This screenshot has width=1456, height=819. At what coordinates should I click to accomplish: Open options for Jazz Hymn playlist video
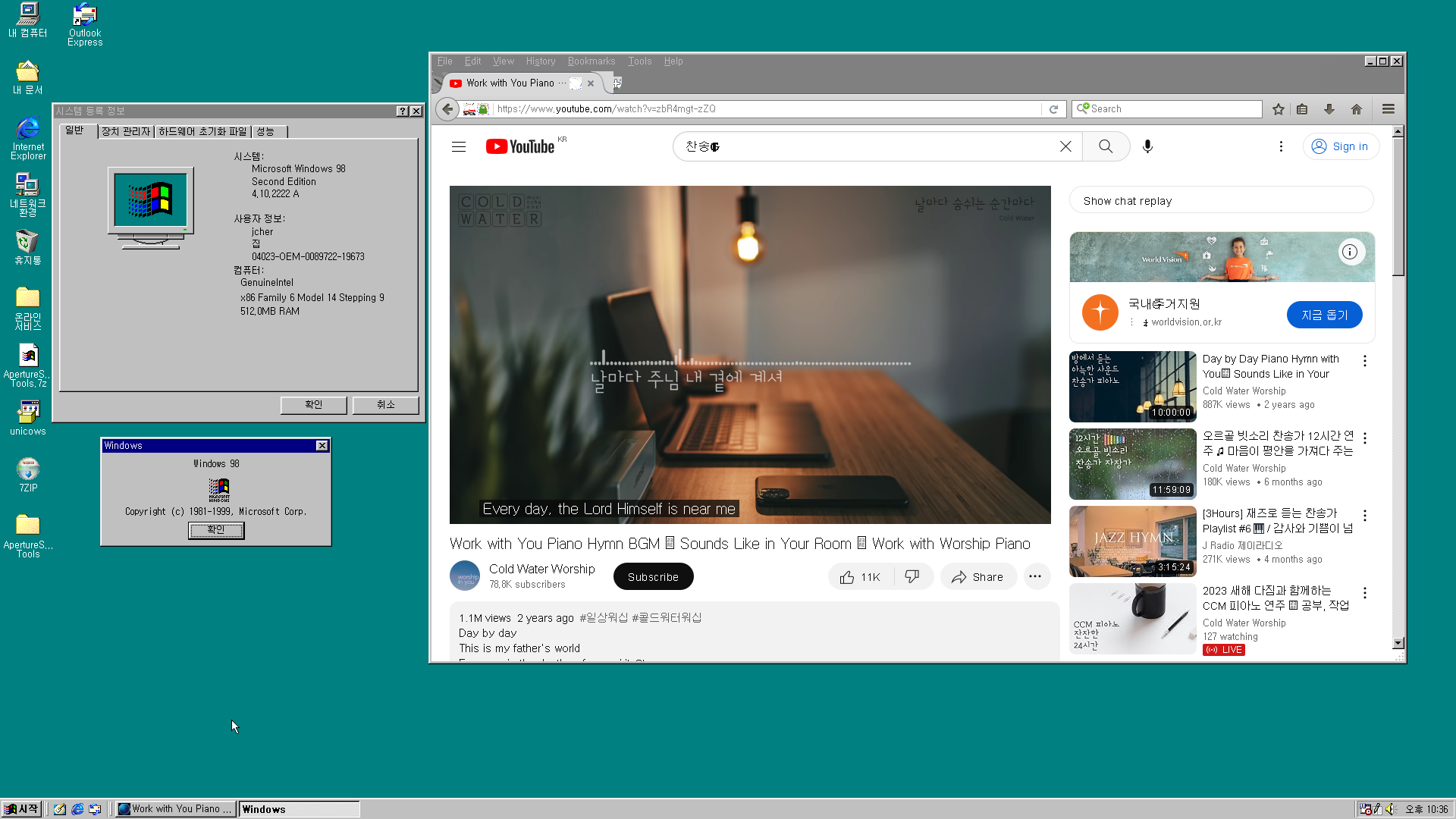[x=1365, y=516]
